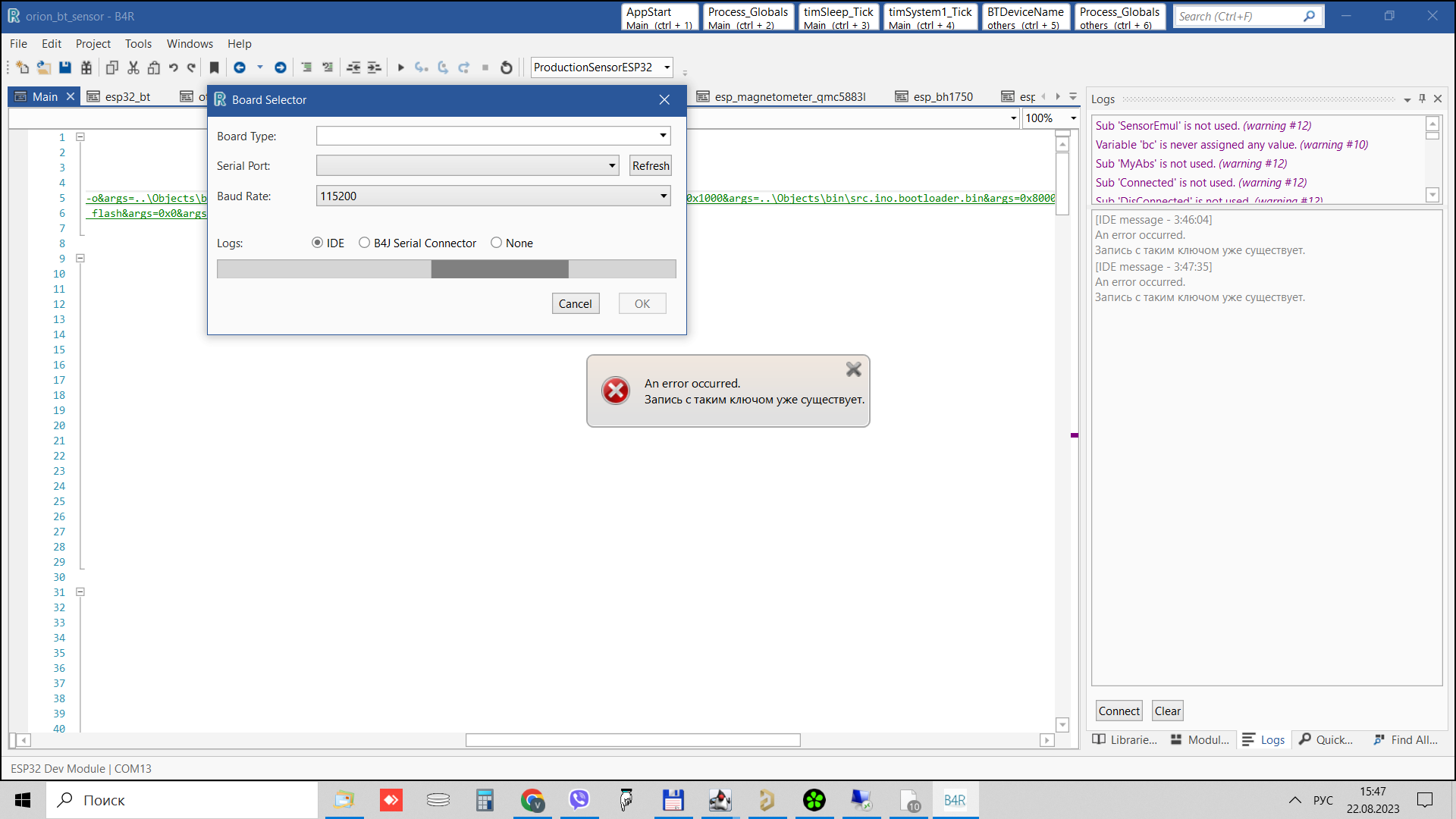Viewport: 1456px width, 819px height.
Task: Click the horizontal scrollbar of the code editor
Action: (632, 740)
